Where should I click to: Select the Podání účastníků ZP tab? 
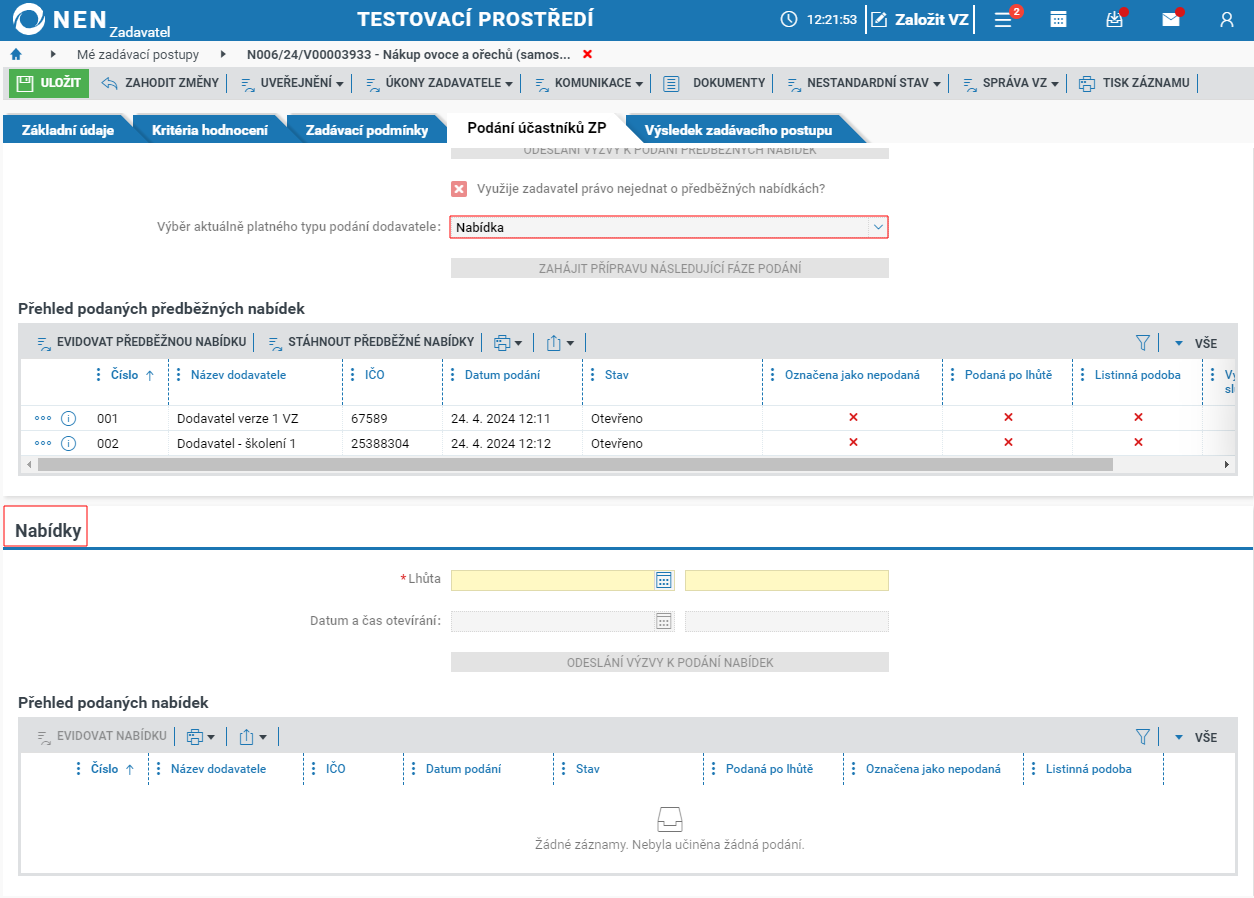537,129
